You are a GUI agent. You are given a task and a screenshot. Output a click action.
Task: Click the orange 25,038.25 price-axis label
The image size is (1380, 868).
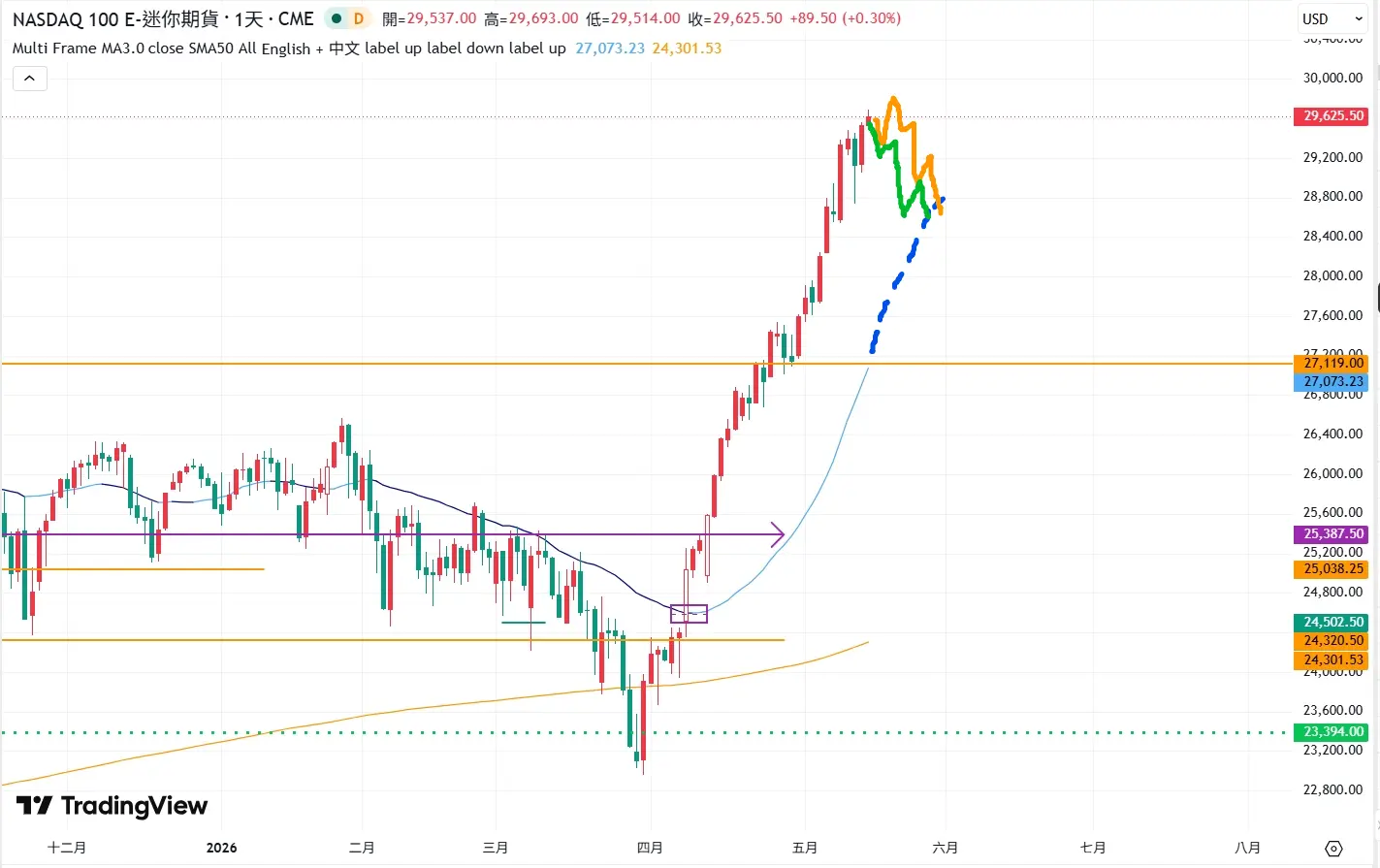[x=1332, y=569]
